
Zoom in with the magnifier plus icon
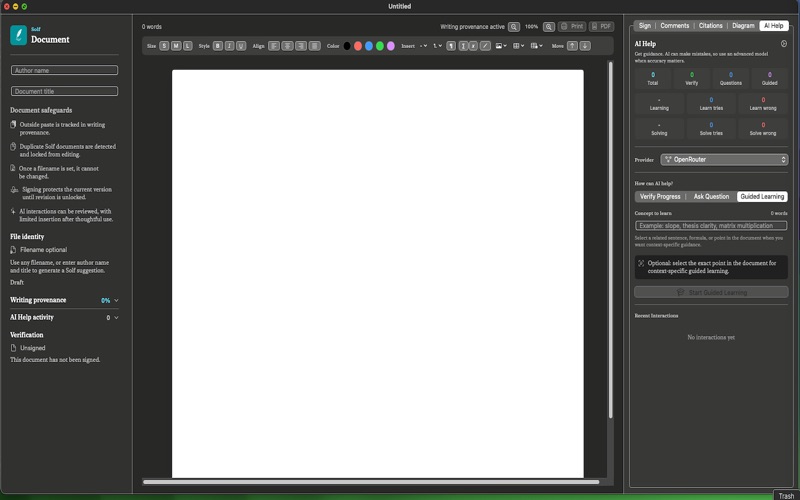click(549, 27)
